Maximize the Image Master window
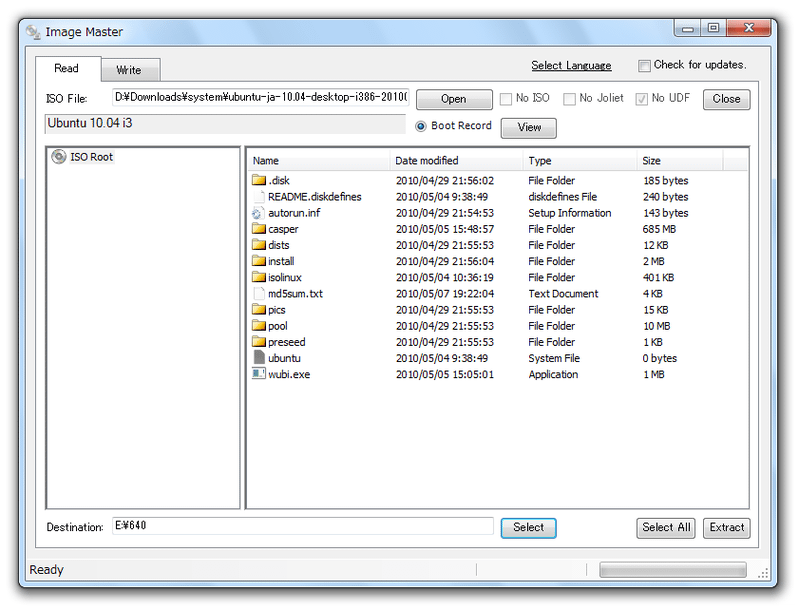Viewport: 799px width, 610px height. pyautogui.click(x=713, y=28)
